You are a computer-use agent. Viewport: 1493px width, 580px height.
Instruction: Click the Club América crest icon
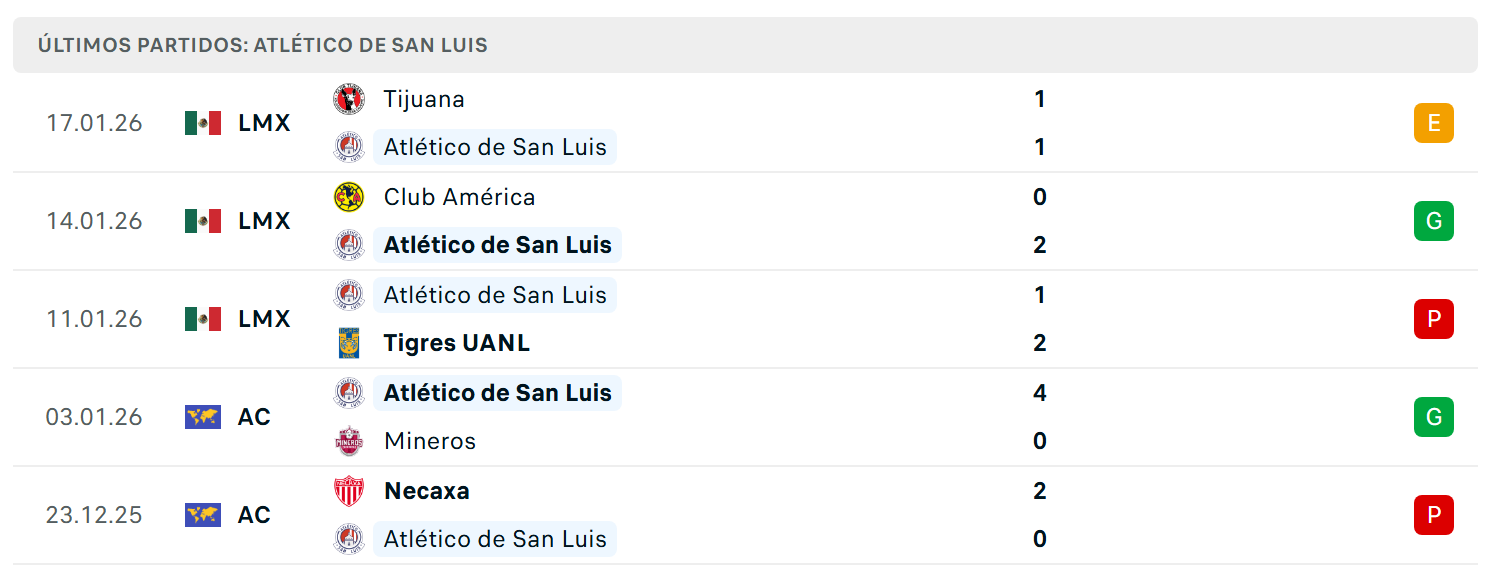coord(349,197)
